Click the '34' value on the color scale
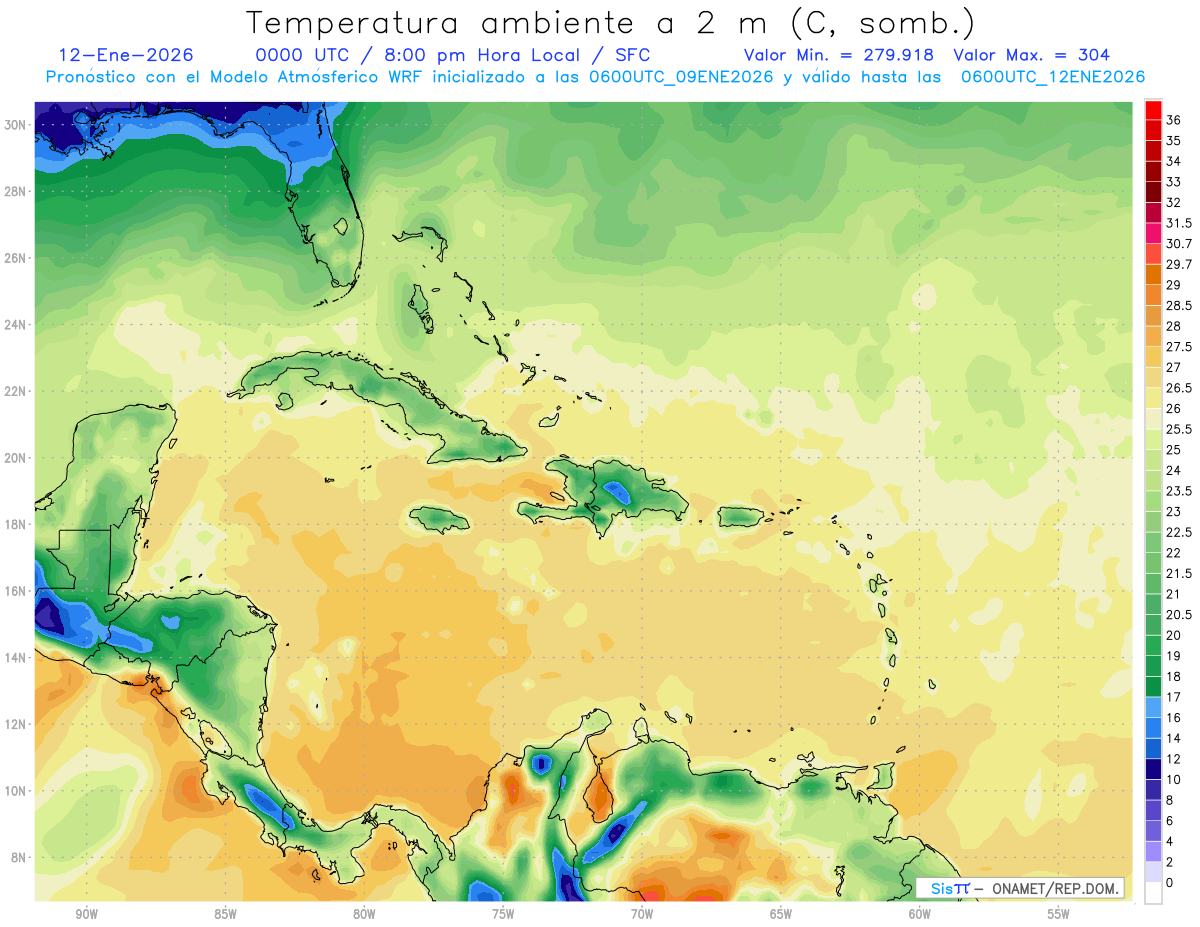The image size is (1200, 927). coord(1173,161)
